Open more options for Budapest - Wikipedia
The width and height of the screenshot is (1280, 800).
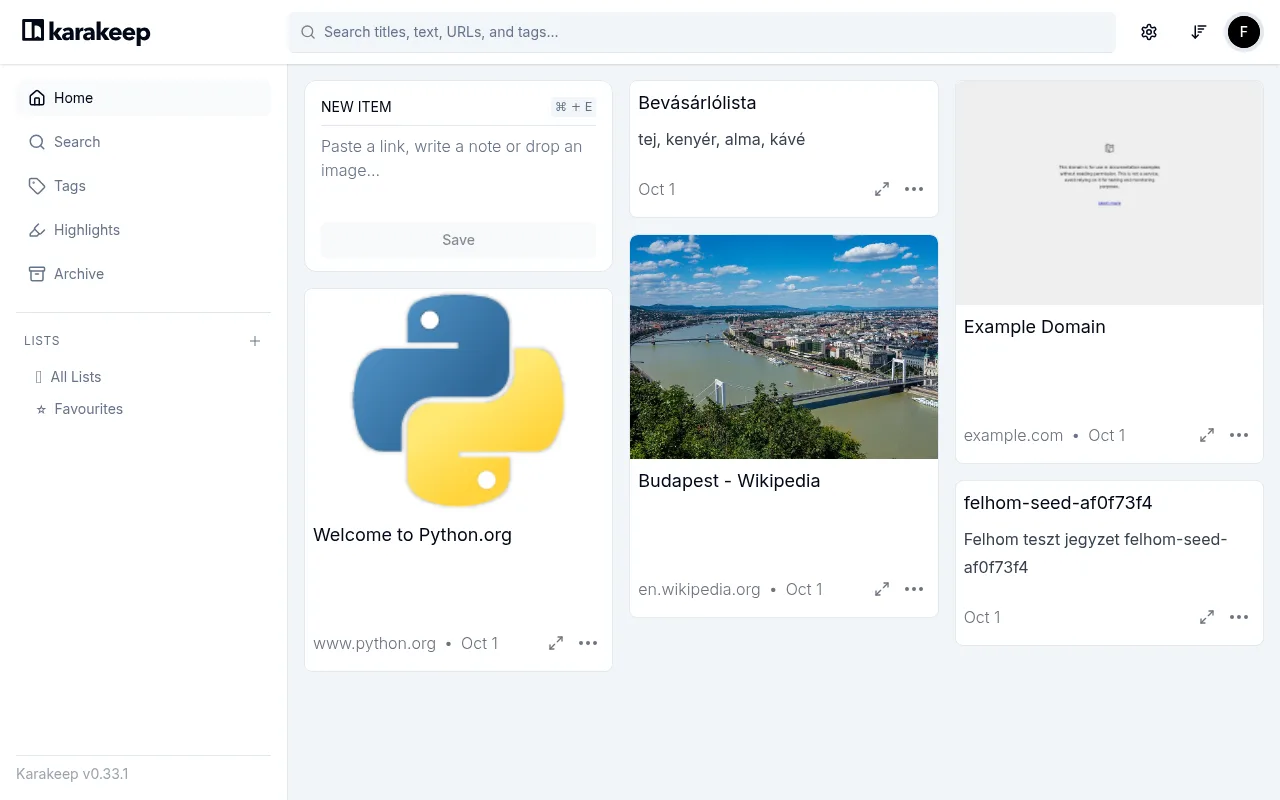(914, 589)
